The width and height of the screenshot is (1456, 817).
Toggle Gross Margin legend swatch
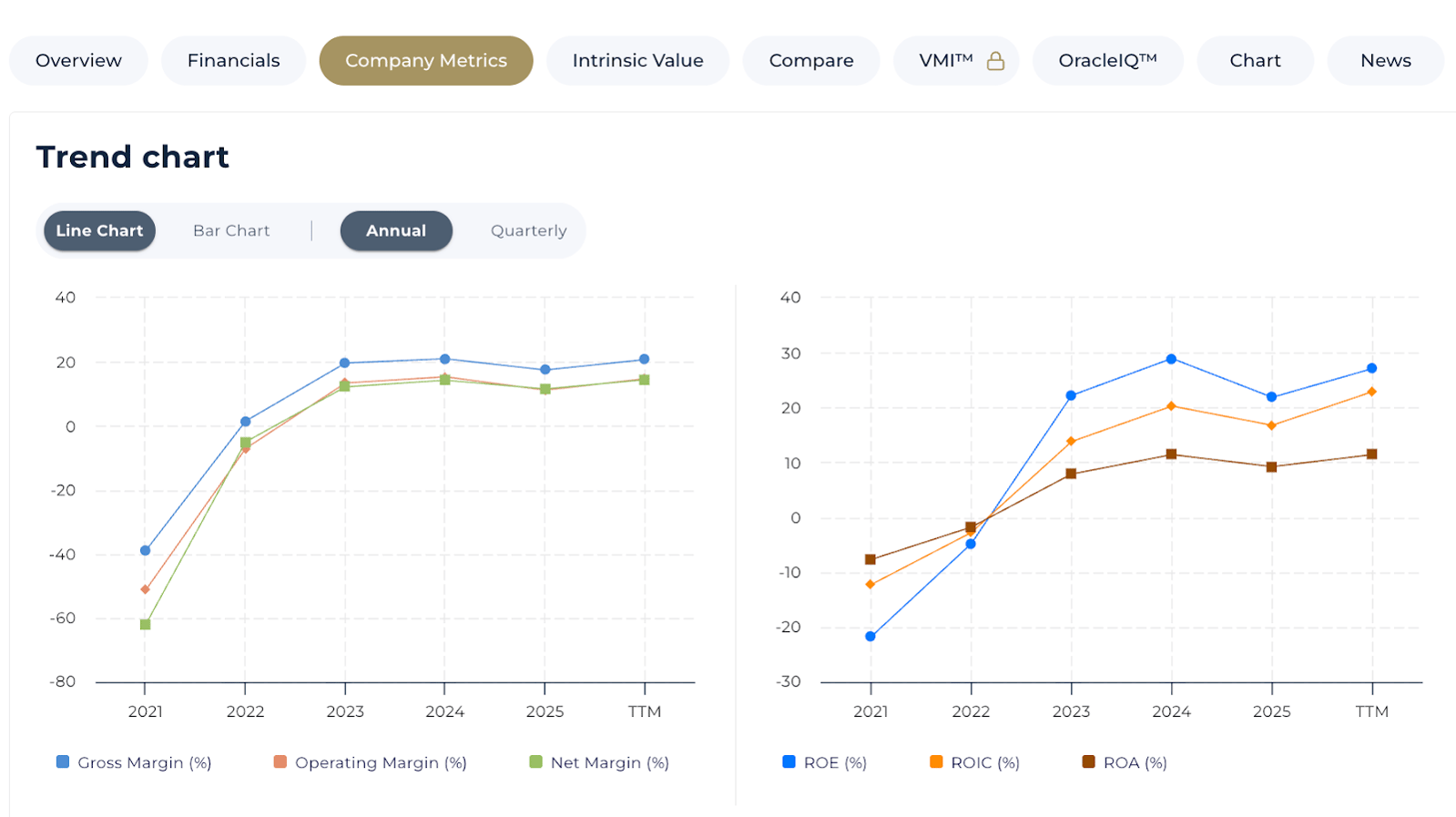point(63,761)
